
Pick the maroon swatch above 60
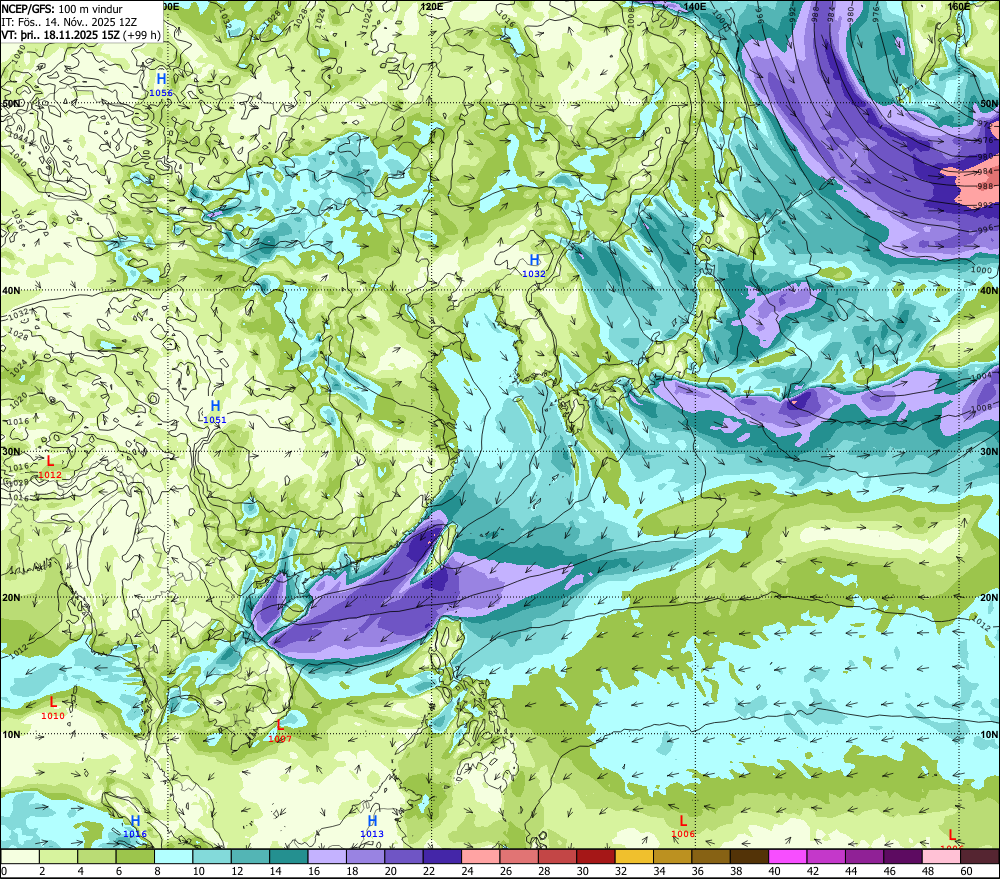click(980, 857)
